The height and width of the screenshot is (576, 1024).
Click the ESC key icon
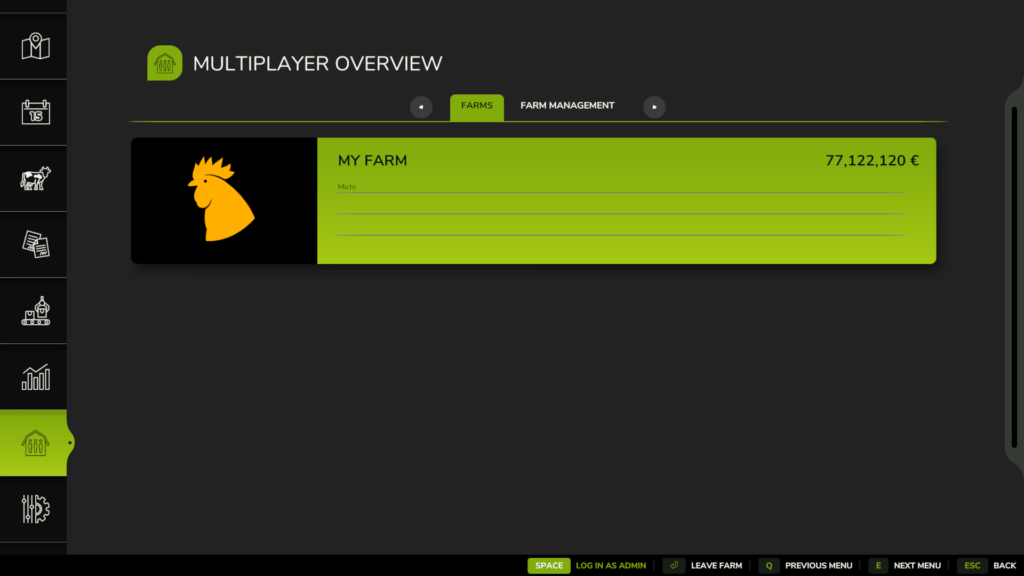(972, 566)
